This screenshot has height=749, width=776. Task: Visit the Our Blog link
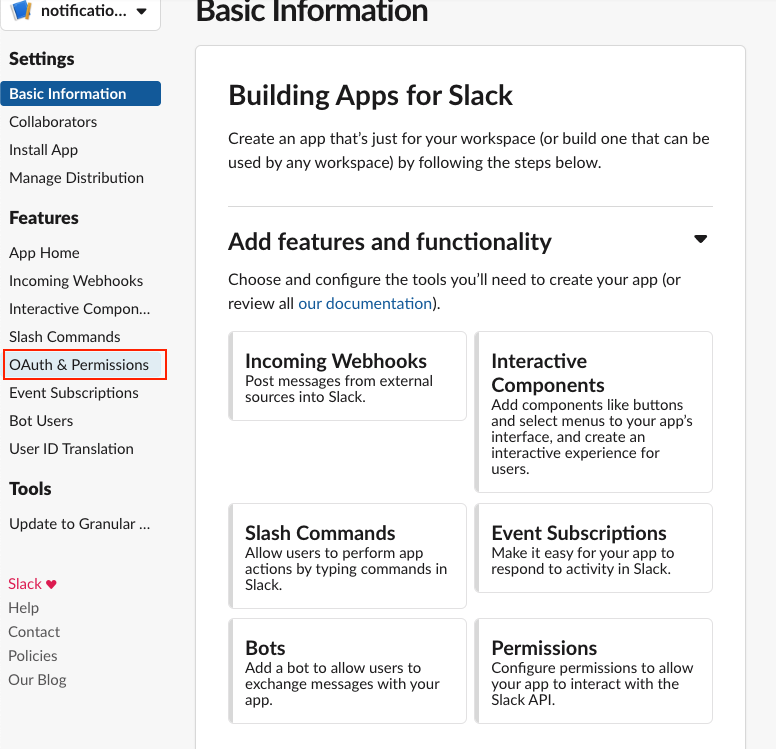[37, 680]
